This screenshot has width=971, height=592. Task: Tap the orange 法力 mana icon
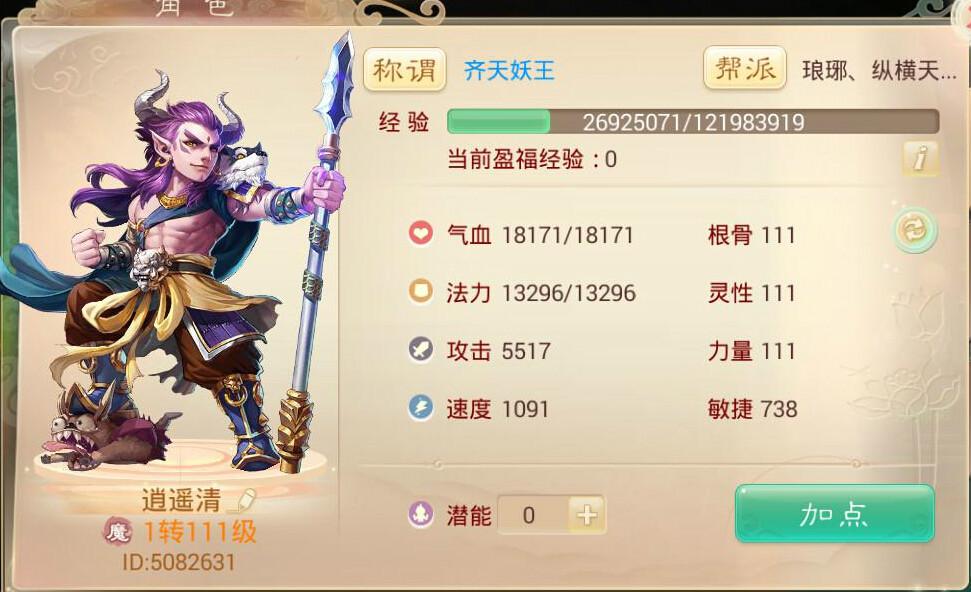pos(420,291)
